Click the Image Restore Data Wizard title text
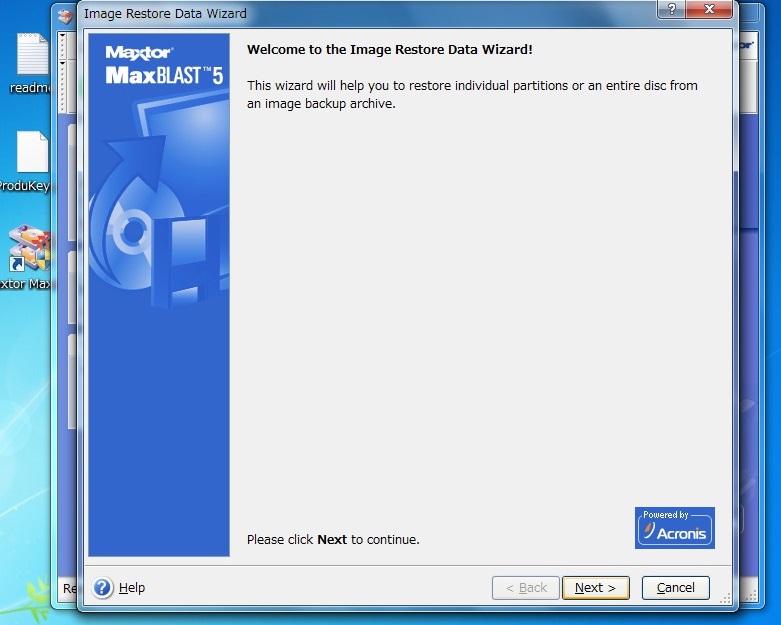 pos(165,14)
